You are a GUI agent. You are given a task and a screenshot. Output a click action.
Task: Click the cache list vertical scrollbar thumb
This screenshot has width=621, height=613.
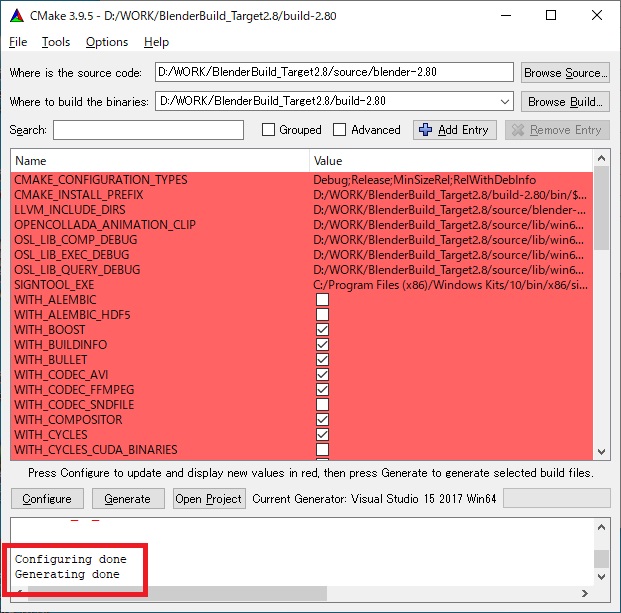pos(602,208)
